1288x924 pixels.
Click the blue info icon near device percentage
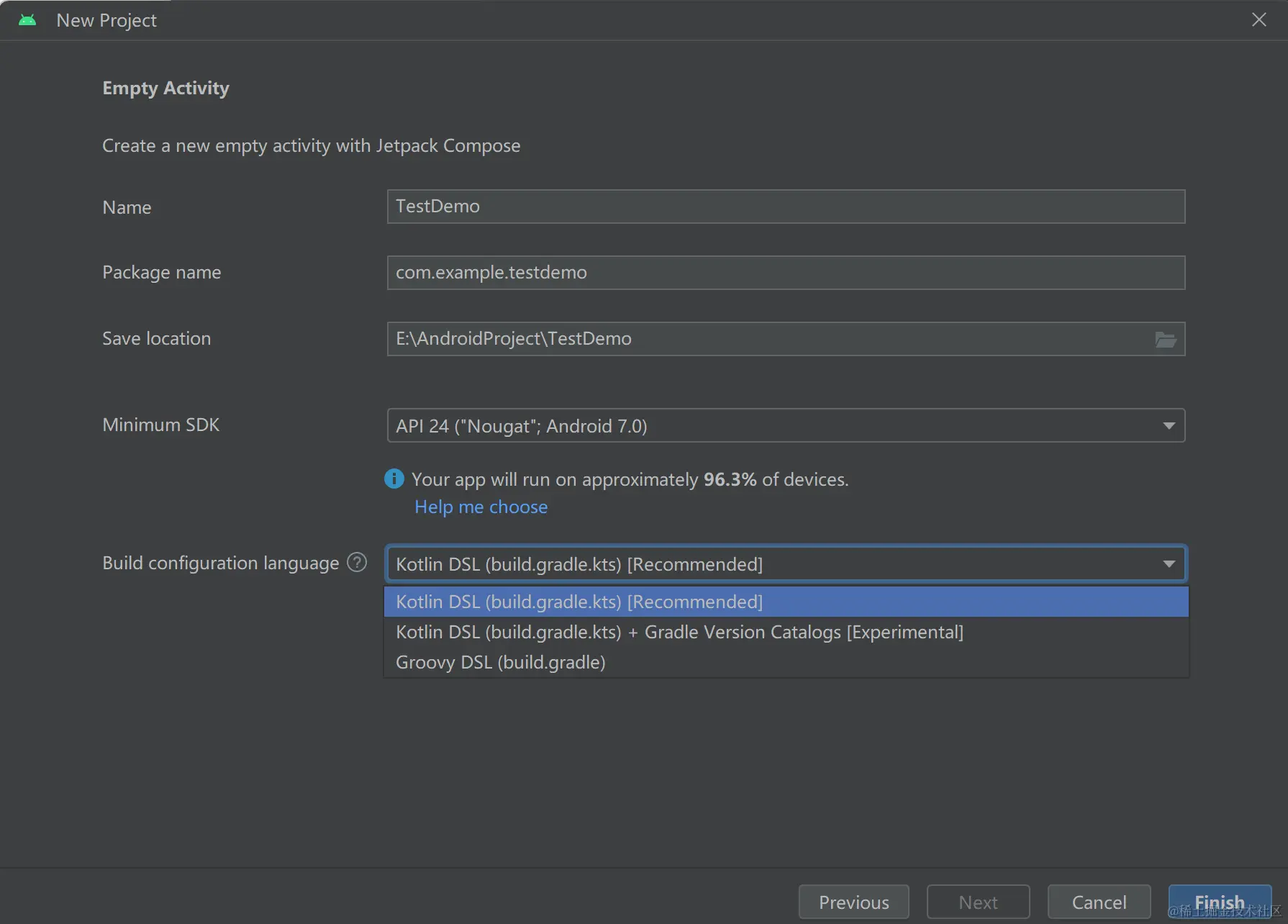(394, 479)
